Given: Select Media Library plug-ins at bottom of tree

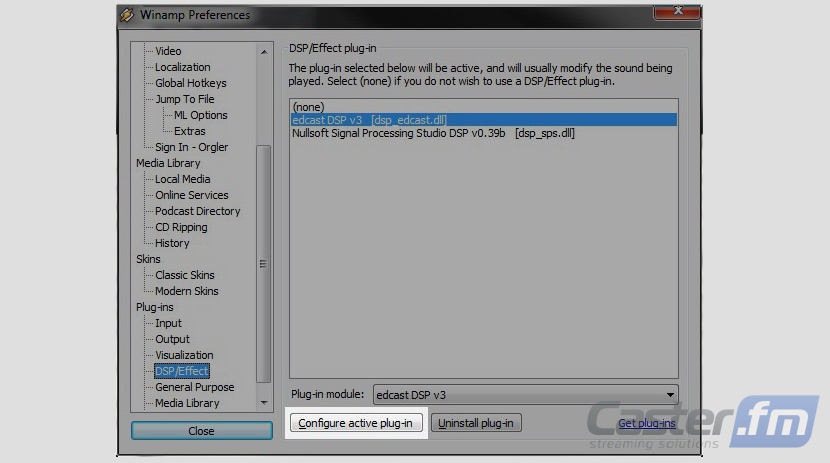Looking at the screenshot, I should [187, 403].
